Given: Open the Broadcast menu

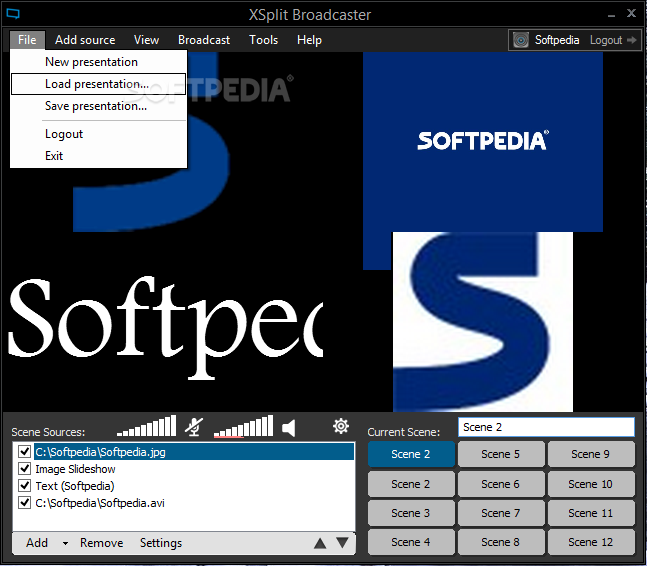Looking at the screenshot, I should 204,40.
